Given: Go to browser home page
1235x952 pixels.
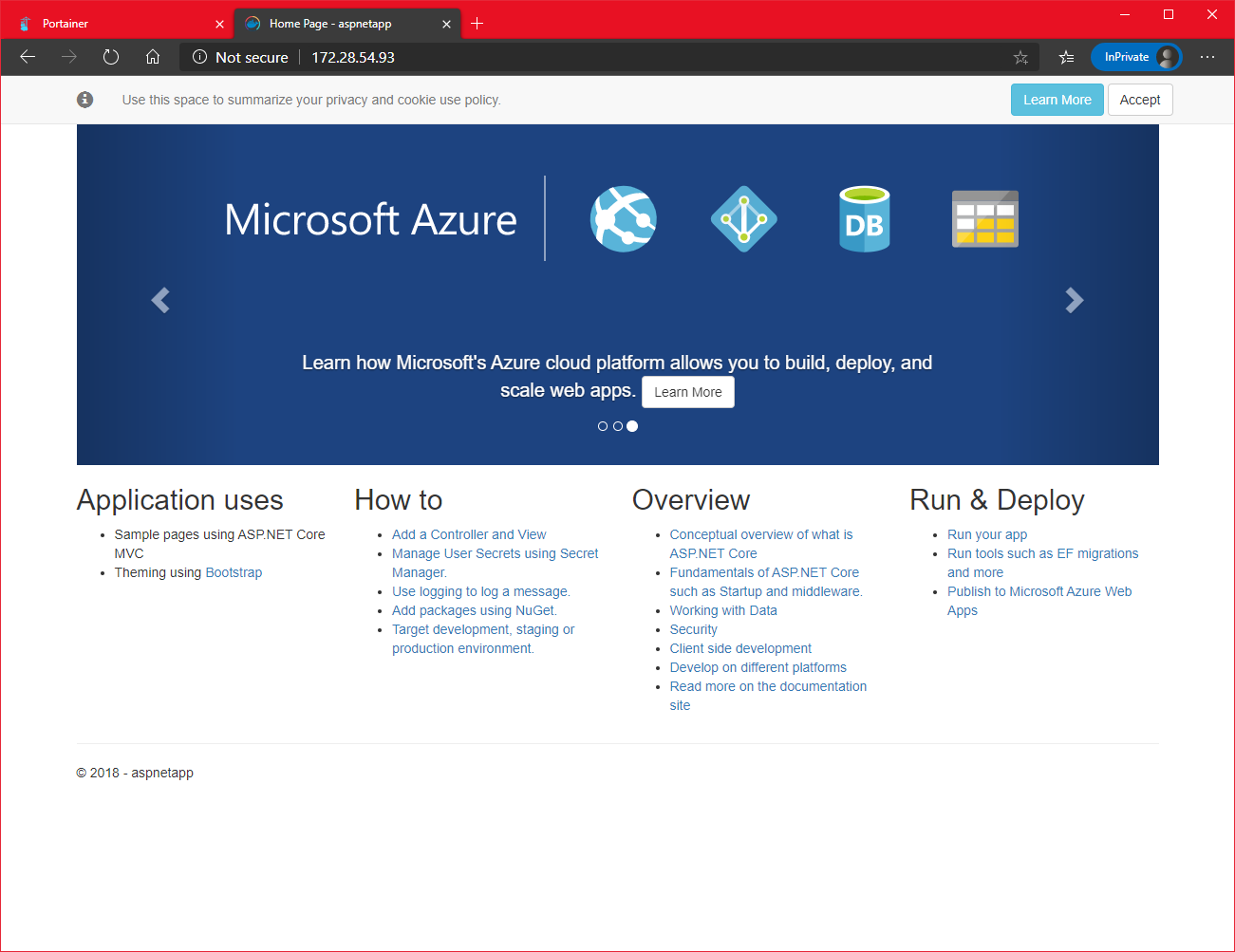Looking at the screenshot, I should 153,57.
